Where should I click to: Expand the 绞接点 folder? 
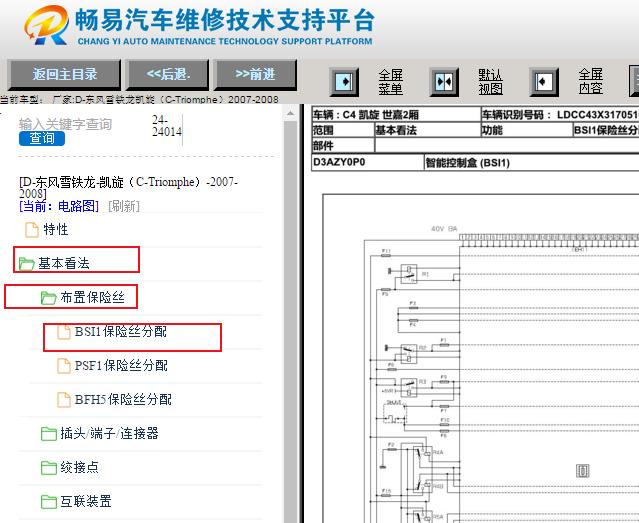[79, 467]
